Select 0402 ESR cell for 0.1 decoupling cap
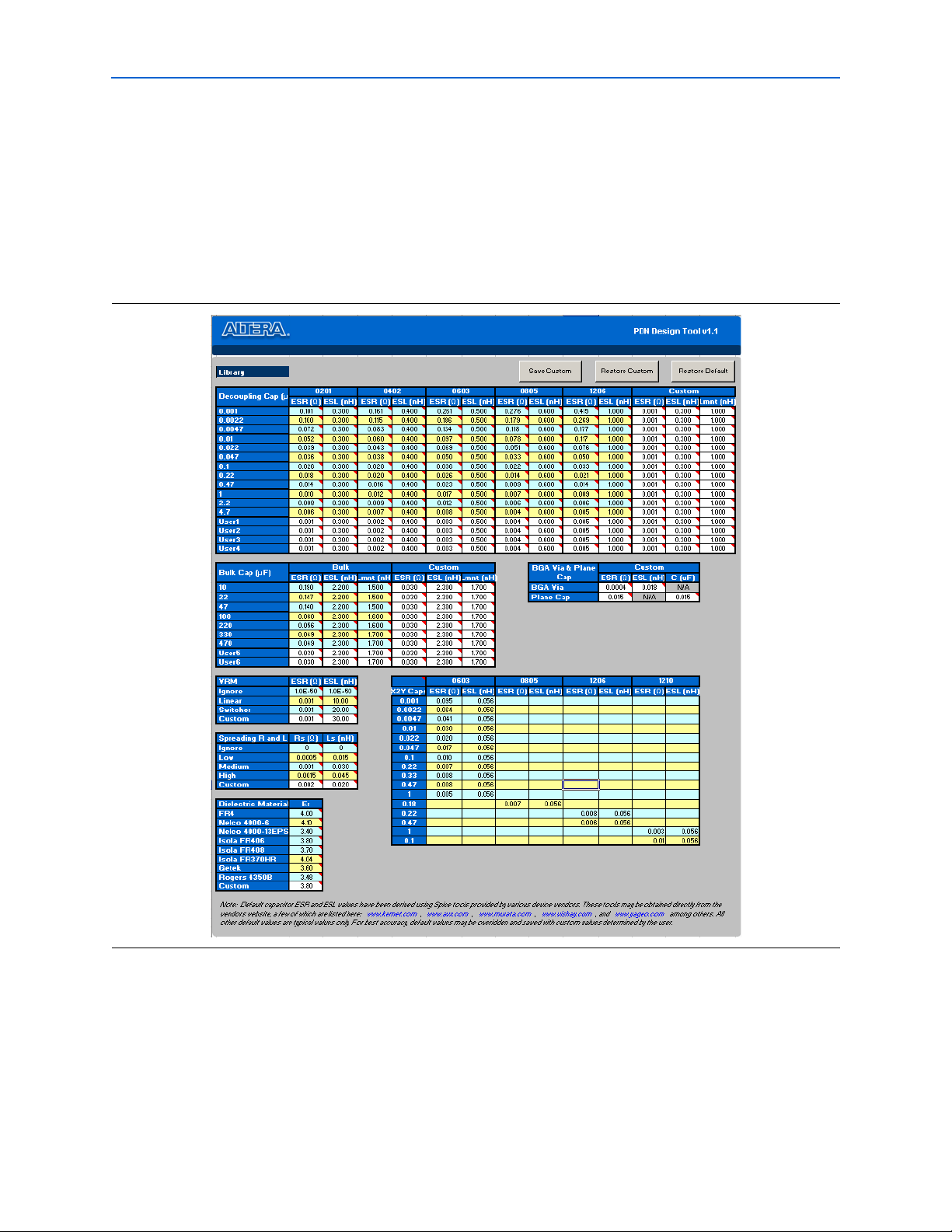 pyautogui.click(x=375, y=466)
